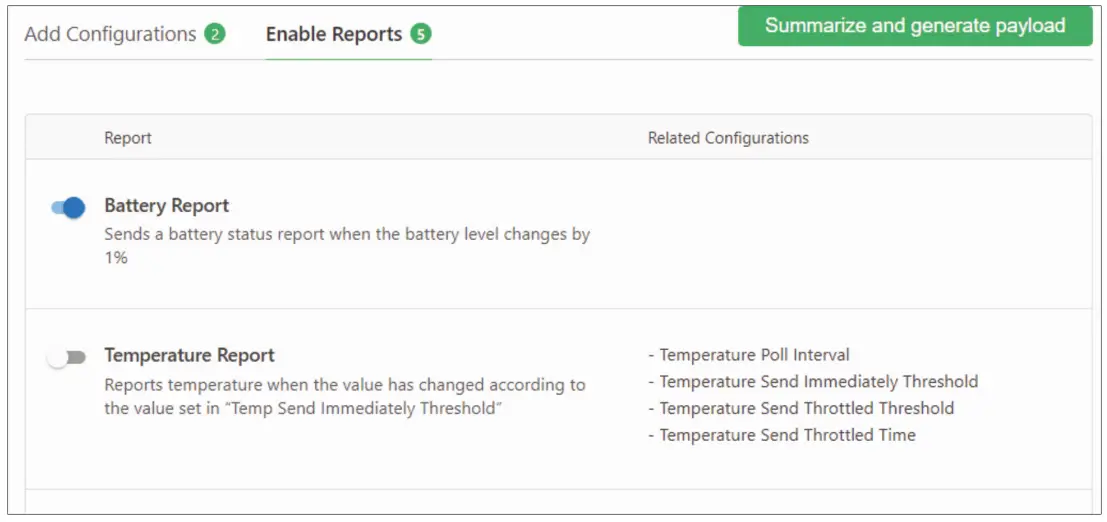Click the green badge showing 2
Viewport: 1107px width, 522px height.
click(214, 34)
